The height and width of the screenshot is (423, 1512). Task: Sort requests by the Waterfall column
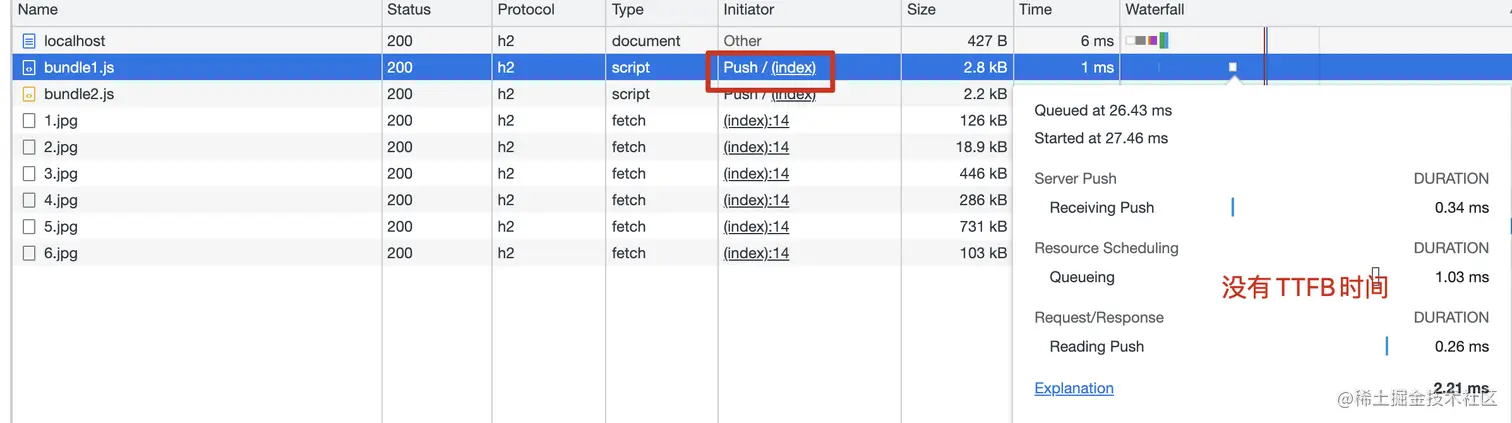point(1154,10)
